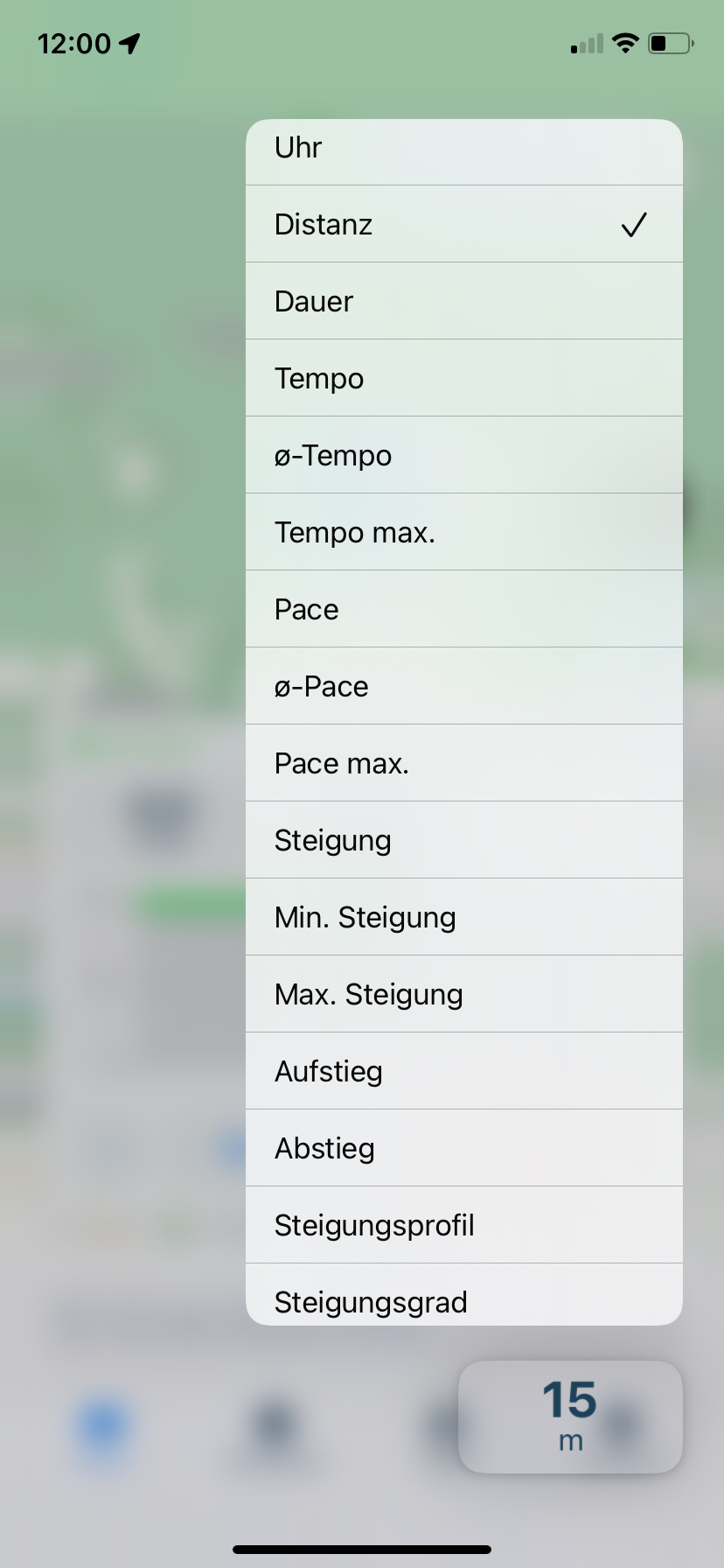The image size is (724, 1568).
Task: Choose Max. Steigung
Action: pyautogui.click(x=464, y=994)
